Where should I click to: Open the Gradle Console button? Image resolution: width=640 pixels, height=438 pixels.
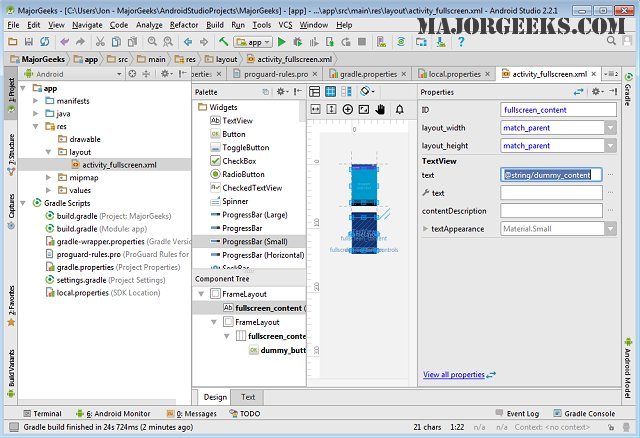point(584,414)
